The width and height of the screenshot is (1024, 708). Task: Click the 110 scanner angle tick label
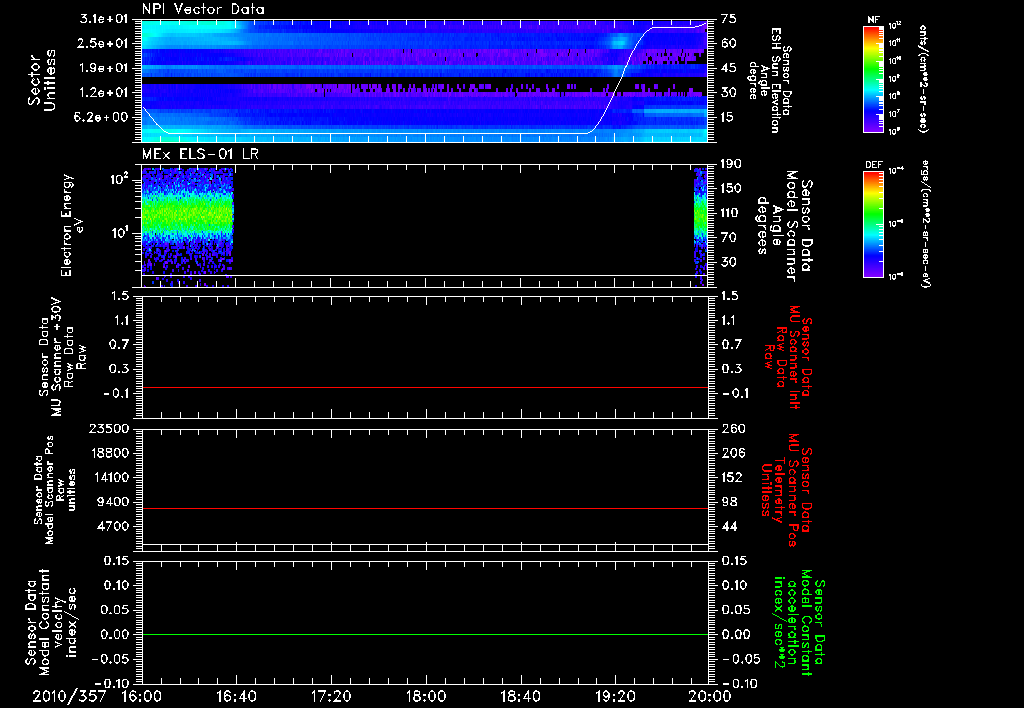[731, 213]
